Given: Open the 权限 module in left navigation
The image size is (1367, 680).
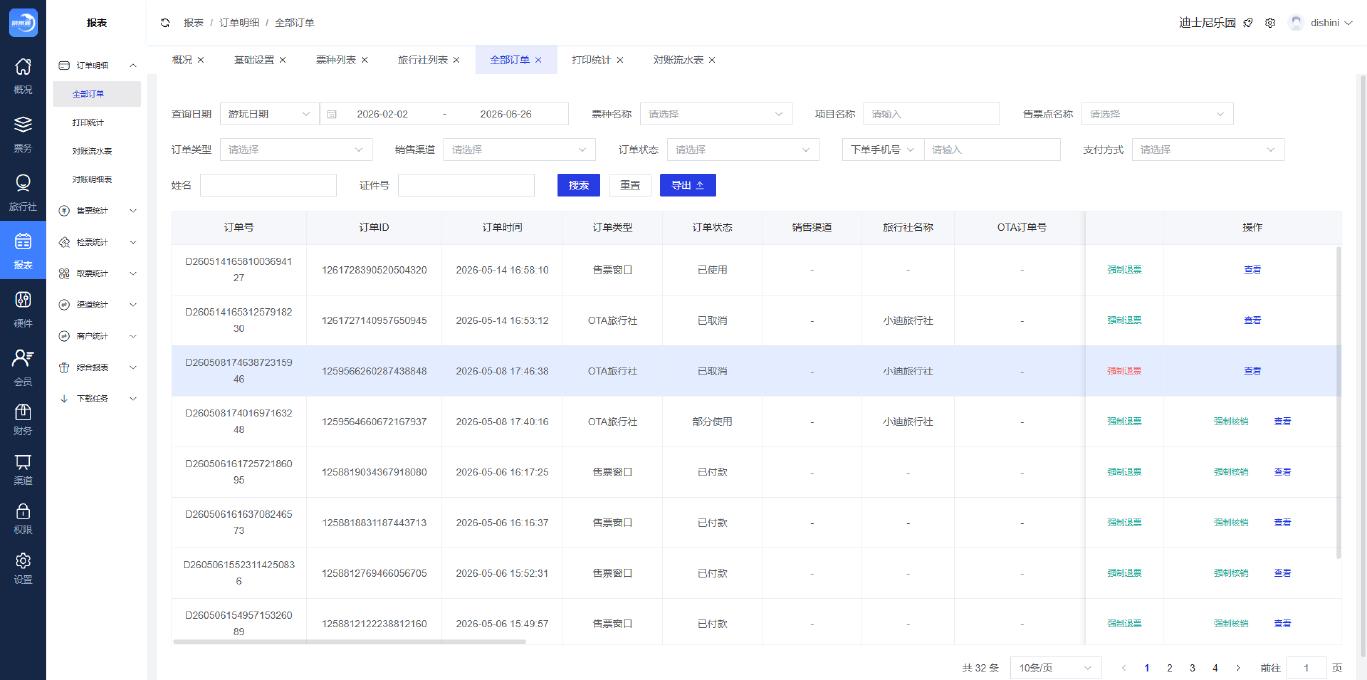Looking at the screenshot, I should pos(22,517).
